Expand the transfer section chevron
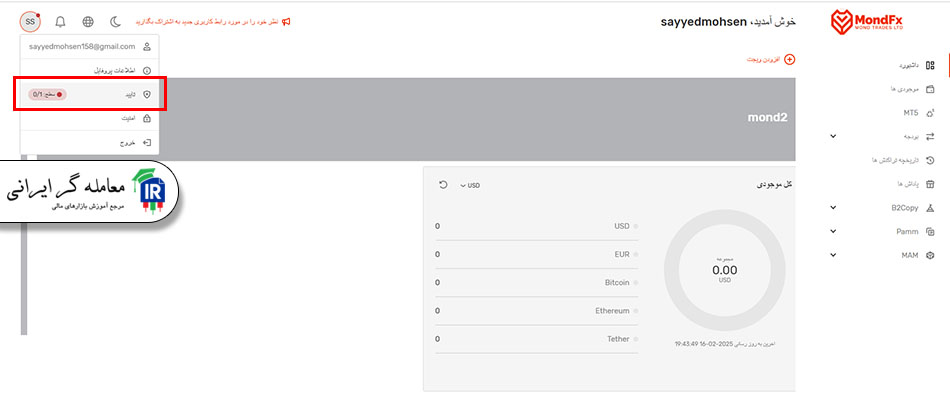950x395 pixels. click(x=833, y=137)
